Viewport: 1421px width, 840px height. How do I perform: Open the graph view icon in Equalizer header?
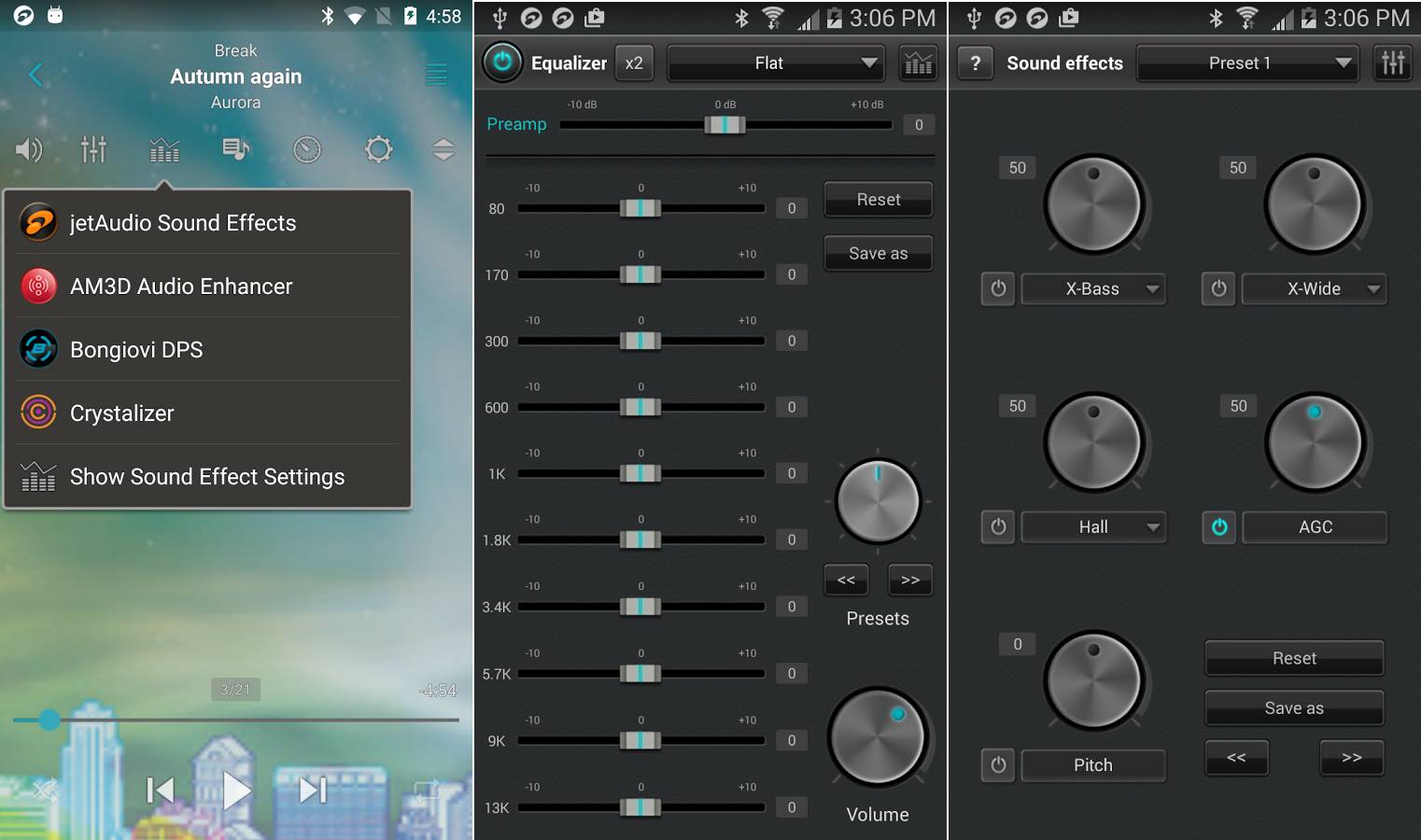(x=919, y=63)
